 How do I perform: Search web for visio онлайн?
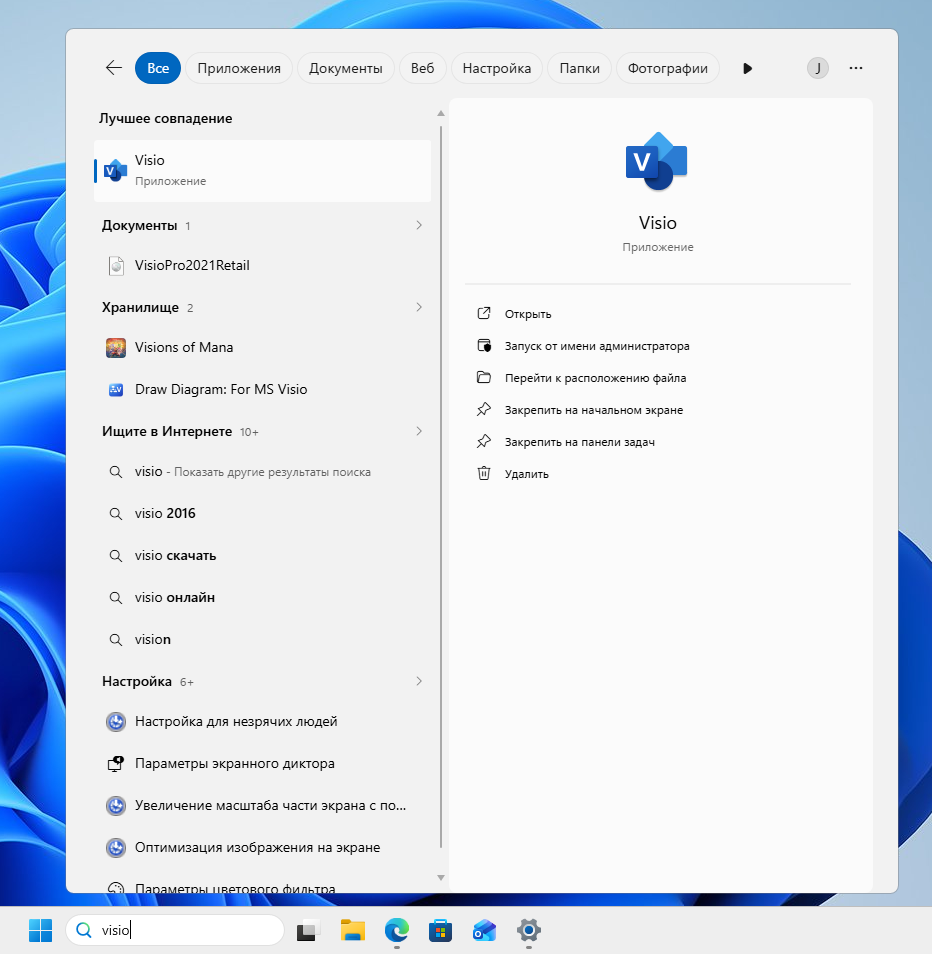pyautogui.click(x=262, y=597)
